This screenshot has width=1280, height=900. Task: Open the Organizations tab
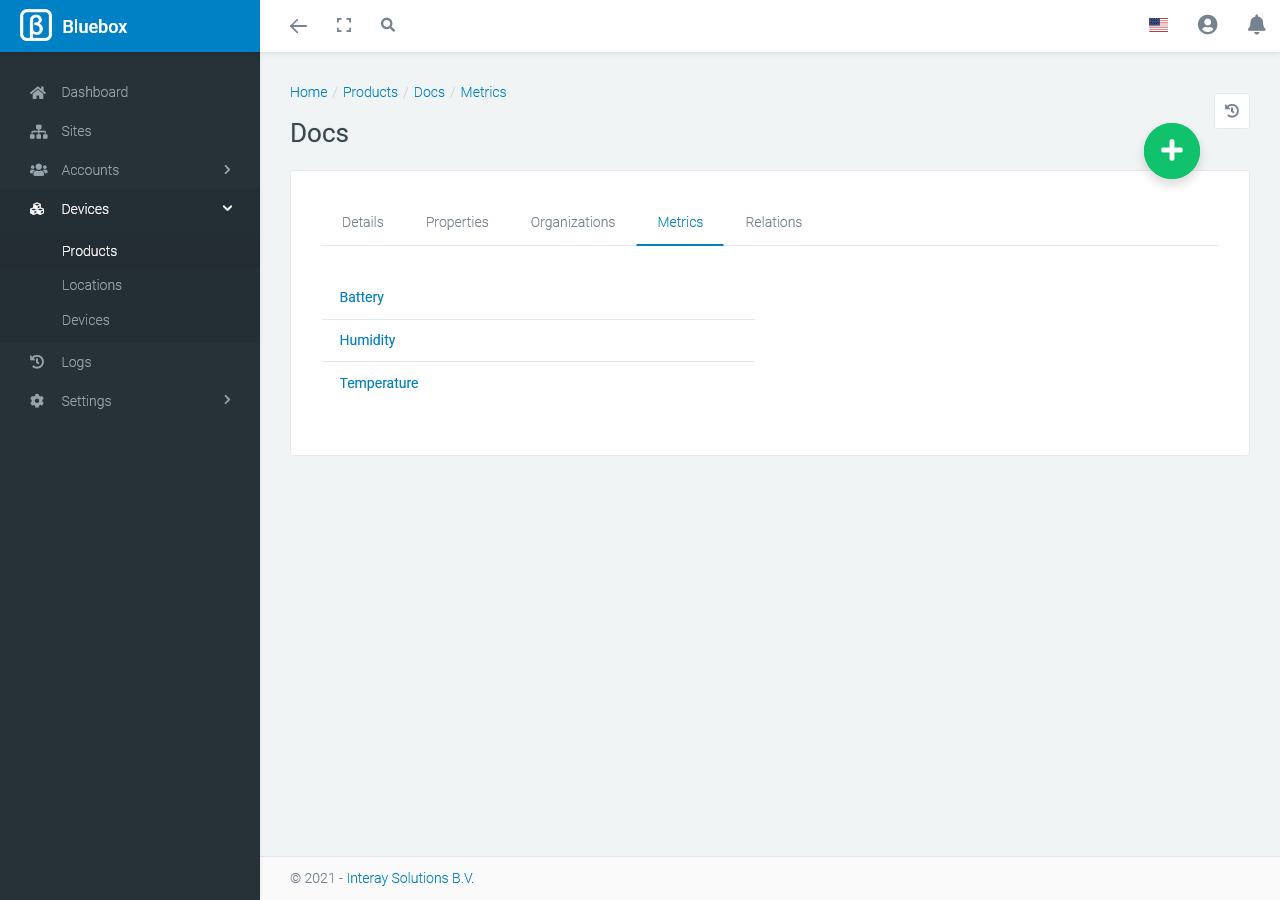(572, 222)
